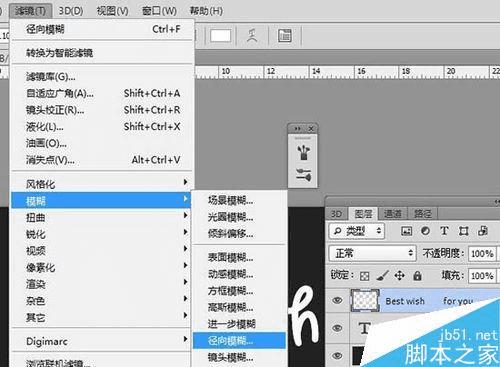
Task: Open the 视图(V) menu
Action: 112,11
